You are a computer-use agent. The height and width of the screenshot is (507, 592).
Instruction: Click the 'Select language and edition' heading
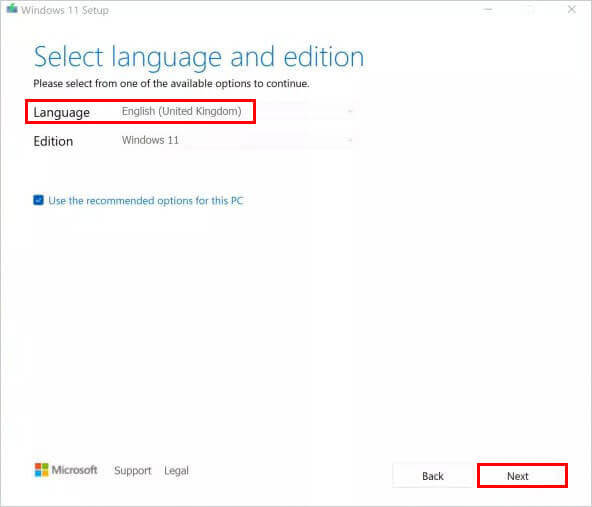(x=199, y=57)
